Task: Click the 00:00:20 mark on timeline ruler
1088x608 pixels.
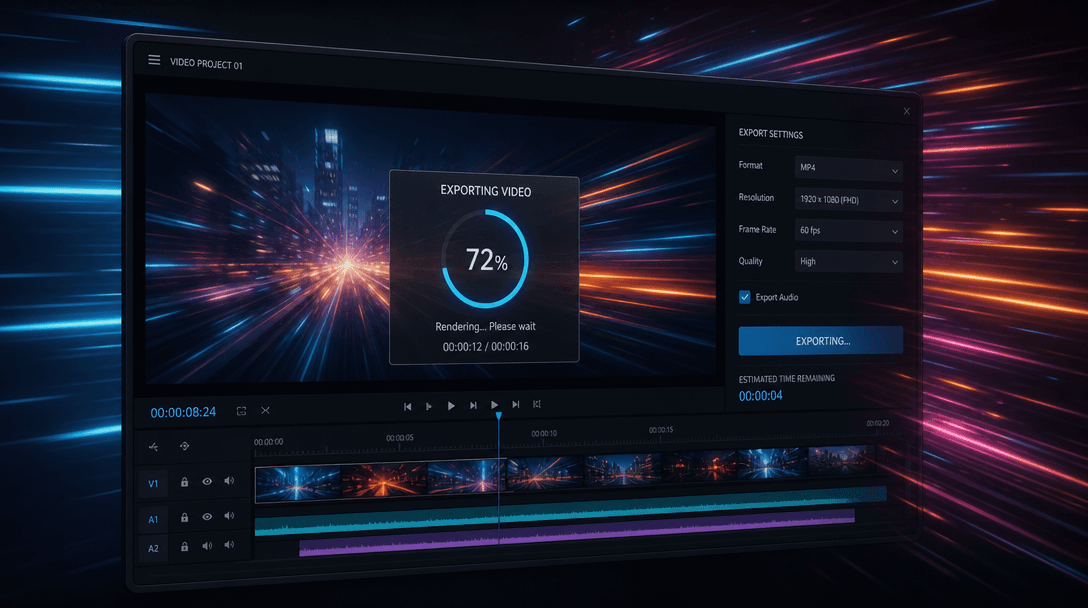Action: (878, 423)
